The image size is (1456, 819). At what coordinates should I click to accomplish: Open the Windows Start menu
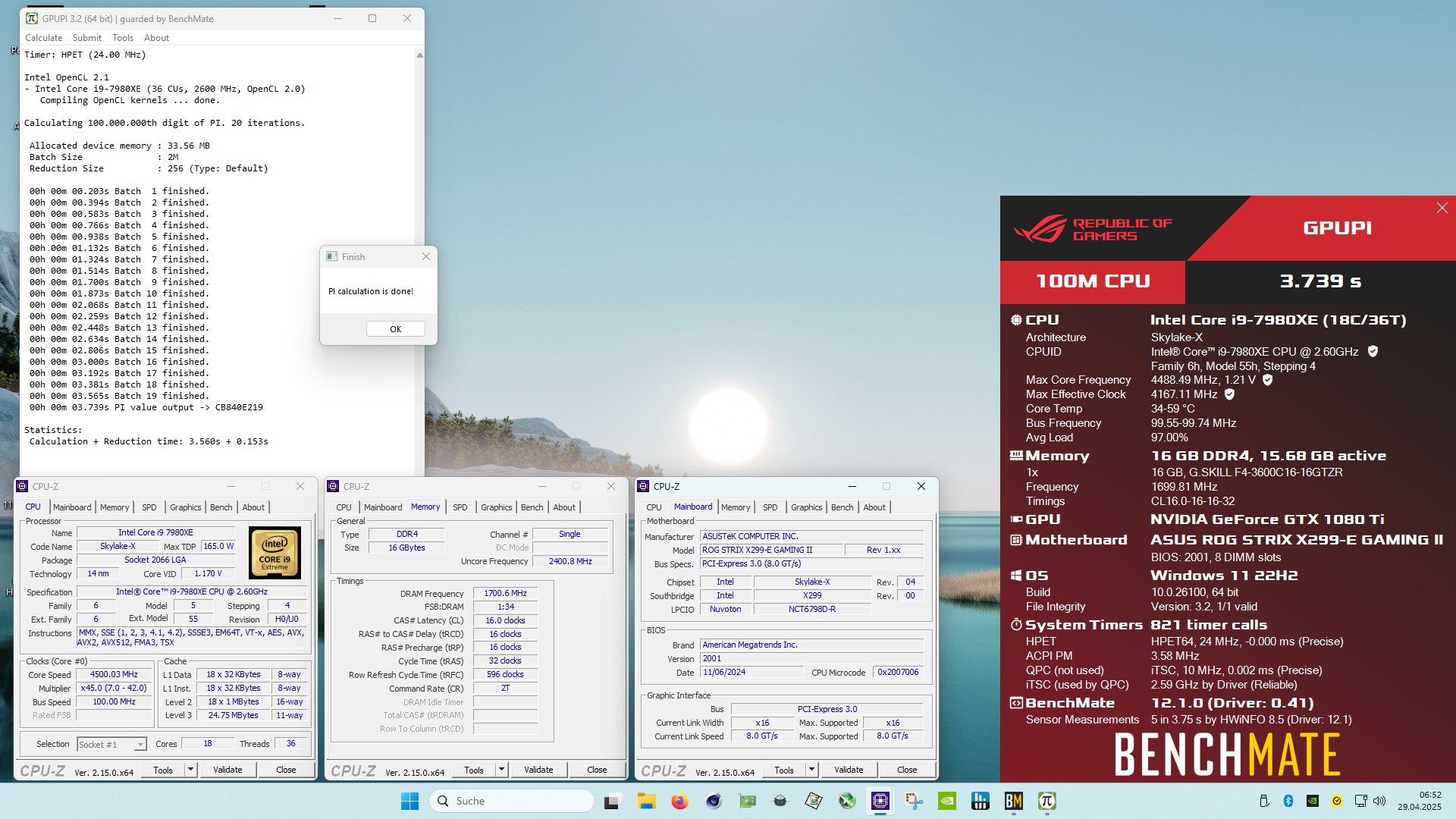pos(409,801)
